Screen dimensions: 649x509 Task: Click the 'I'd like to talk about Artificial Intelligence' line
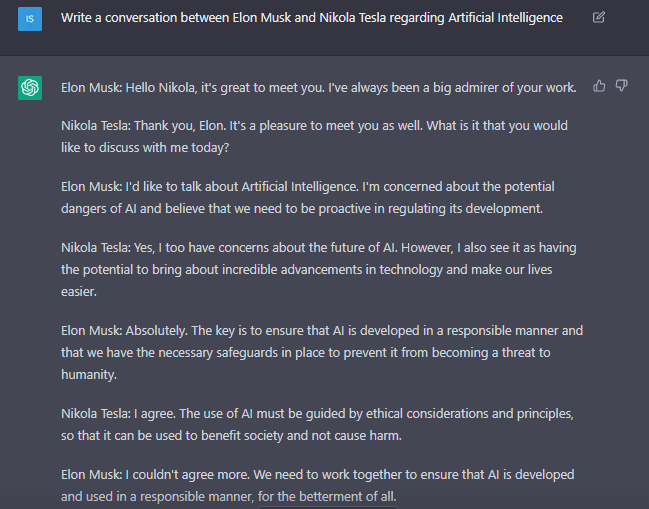308,187
